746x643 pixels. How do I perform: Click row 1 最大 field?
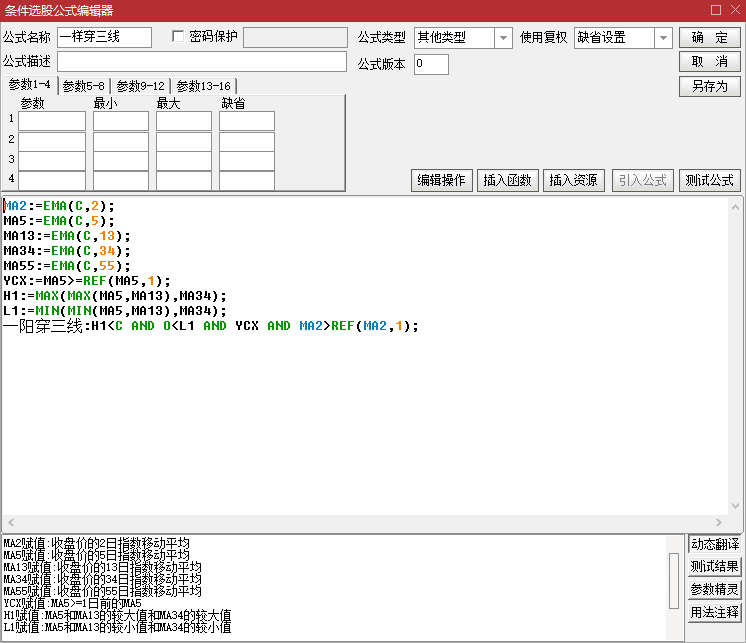click(x=184, y=121)
